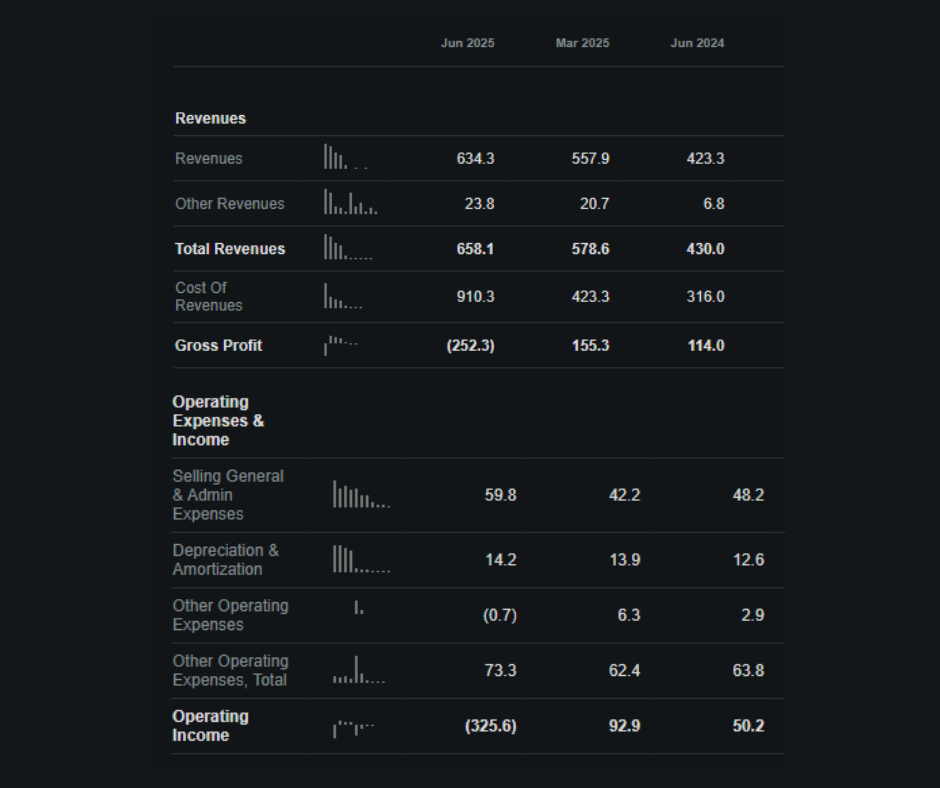Select Gross Profit value (252.3)

[471, 345]
